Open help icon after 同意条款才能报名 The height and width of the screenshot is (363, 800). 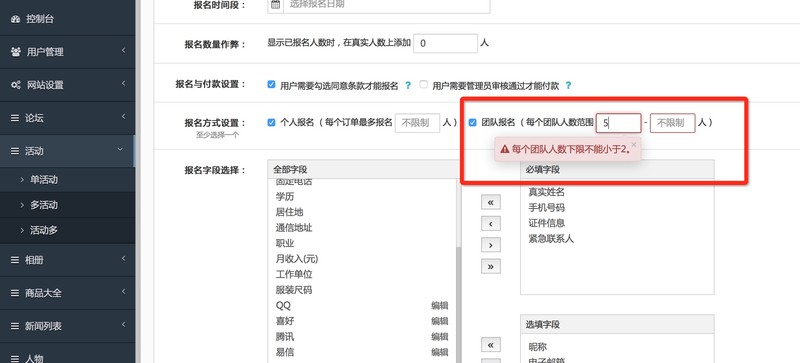tap(408, 85)
